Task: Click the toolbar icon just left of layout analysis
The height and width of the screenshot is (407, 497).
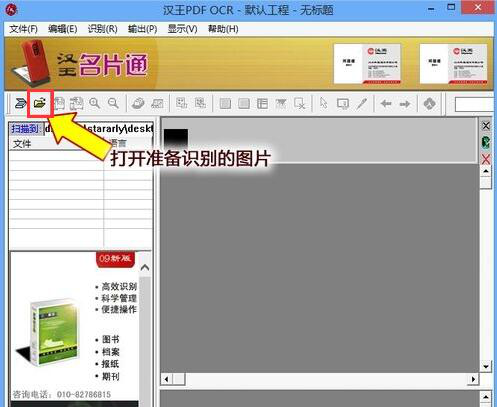Action: pyautogui.click(x=157, y=104)
